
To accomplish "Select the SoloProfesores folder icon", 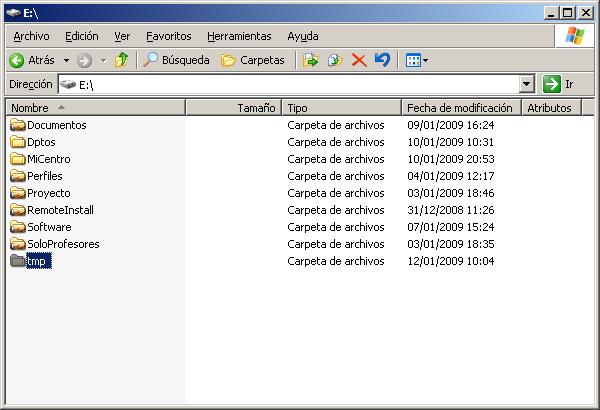I will coord(18,244).
